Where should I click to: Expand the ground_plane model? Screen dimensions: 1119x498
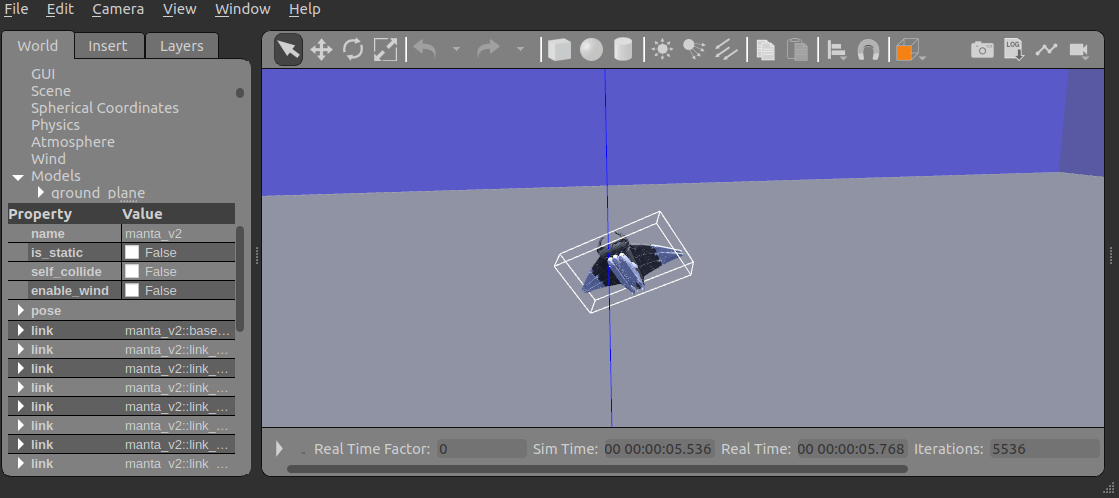(x=41, y=193)
